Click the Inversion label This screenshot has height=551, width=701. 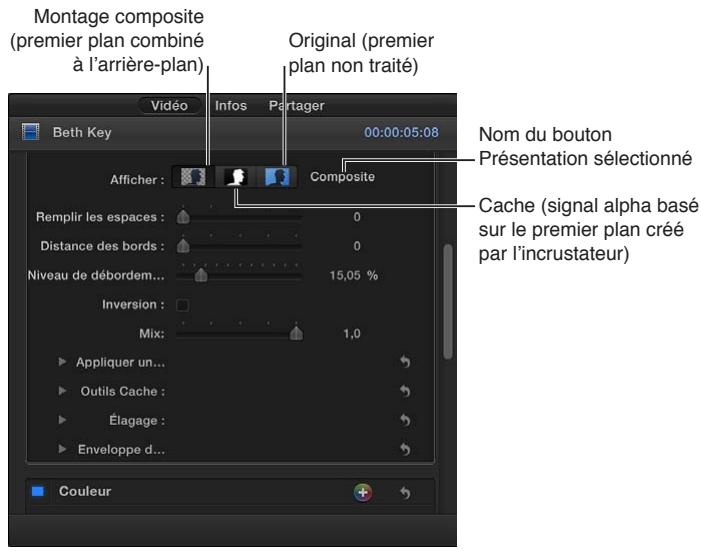pyautogui.click(x=133, y=305)
